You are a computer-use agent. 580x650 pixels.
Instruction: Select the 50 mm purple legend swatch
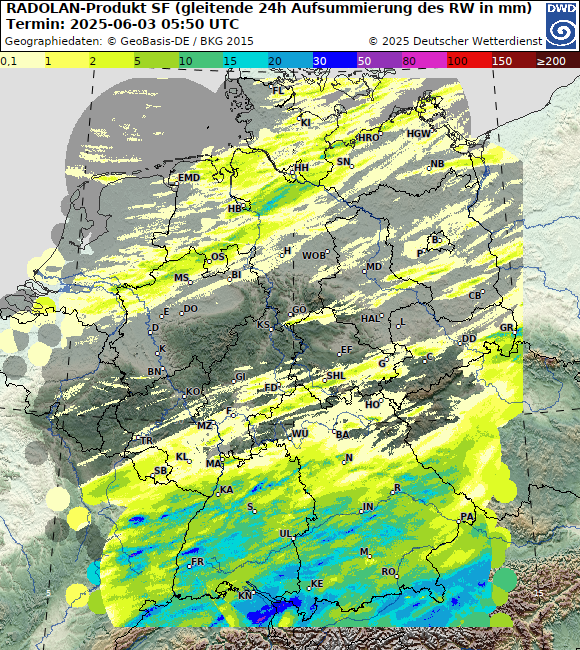379,61
